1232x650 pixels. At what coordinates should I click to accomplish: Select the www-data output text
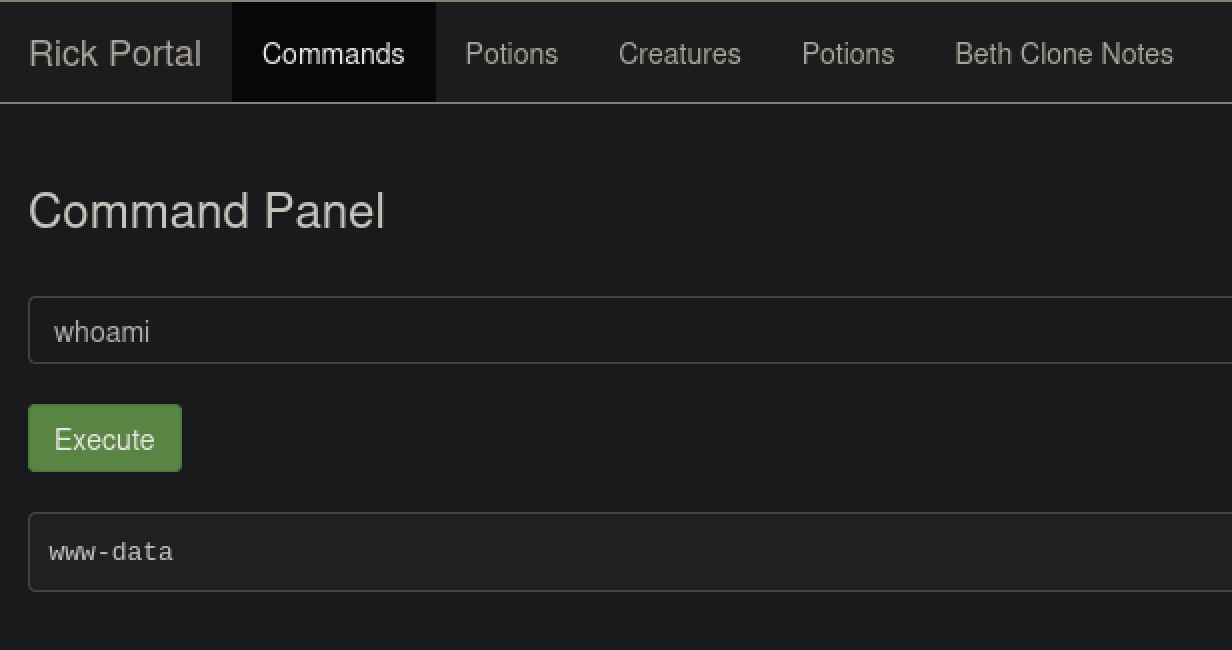110,552
